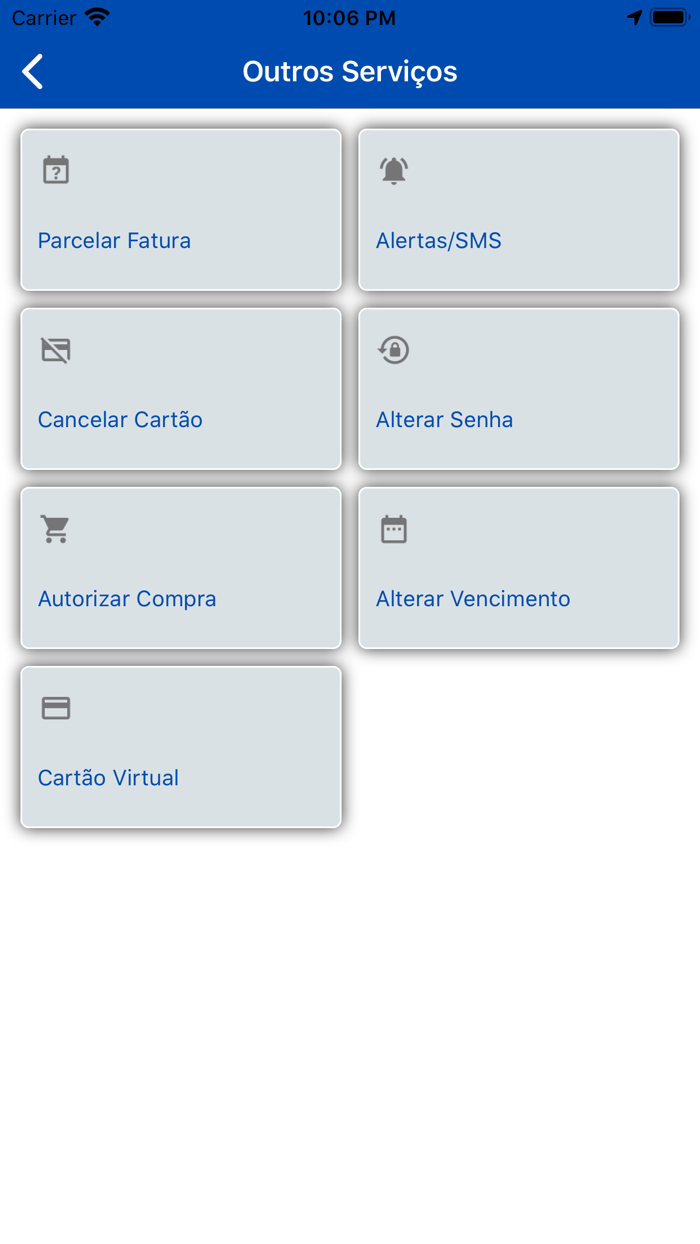Click the credit card icon above Cartão Virtual

55,707
